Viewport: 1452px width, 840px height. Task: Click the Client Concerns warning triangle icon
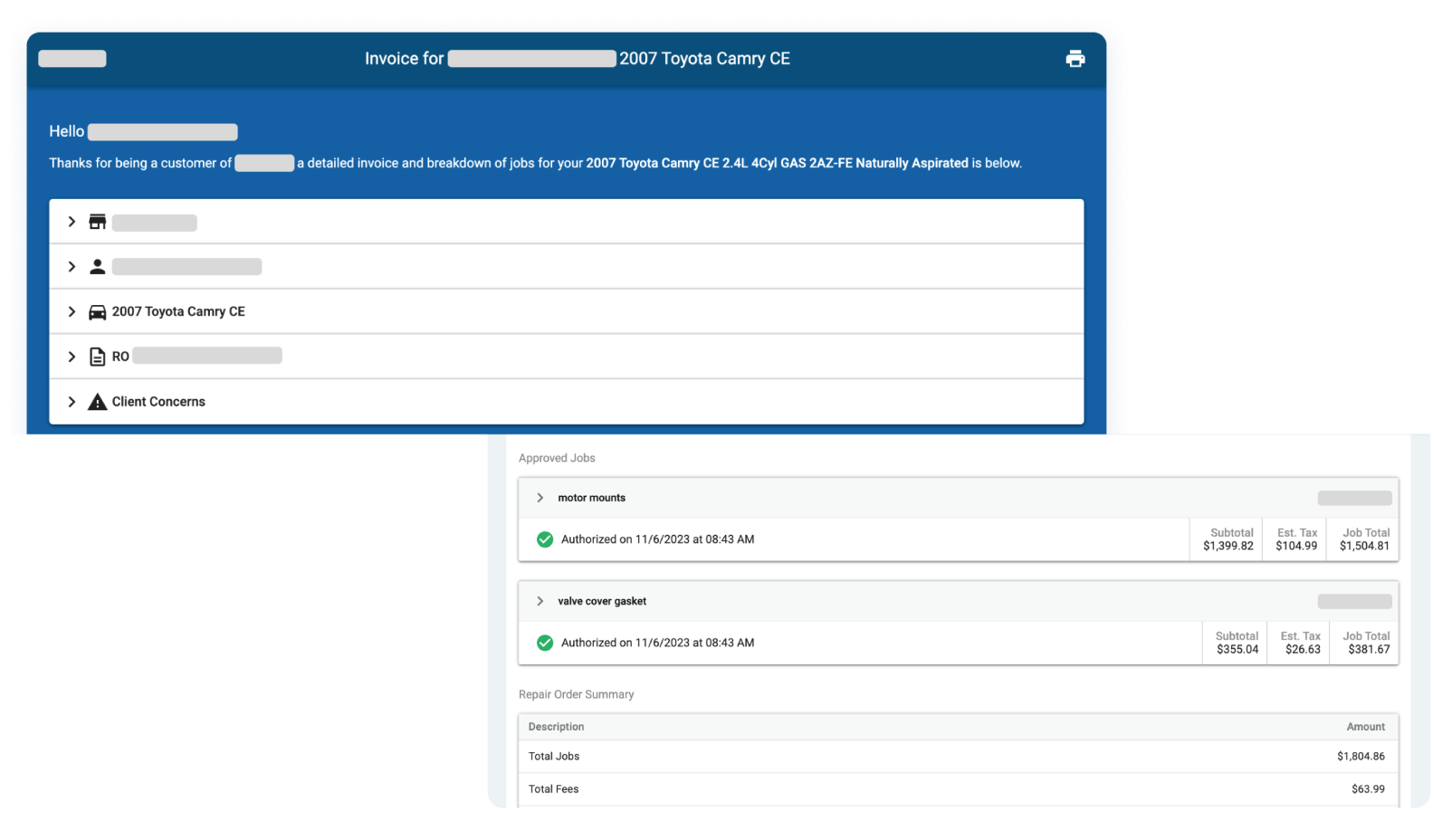(x=98, y=402)
